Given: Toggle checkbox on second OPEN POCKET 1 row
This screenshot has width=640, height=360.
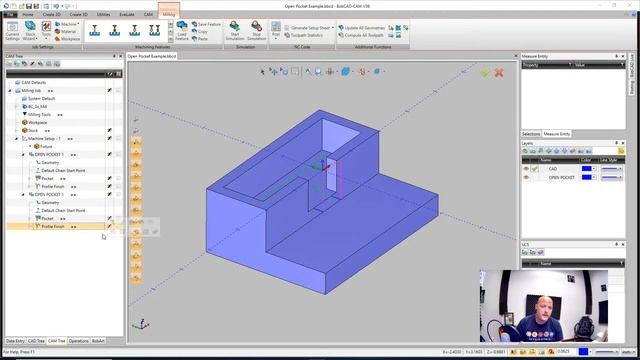Looking at the screenshot, I should click(x=118, y=194).
